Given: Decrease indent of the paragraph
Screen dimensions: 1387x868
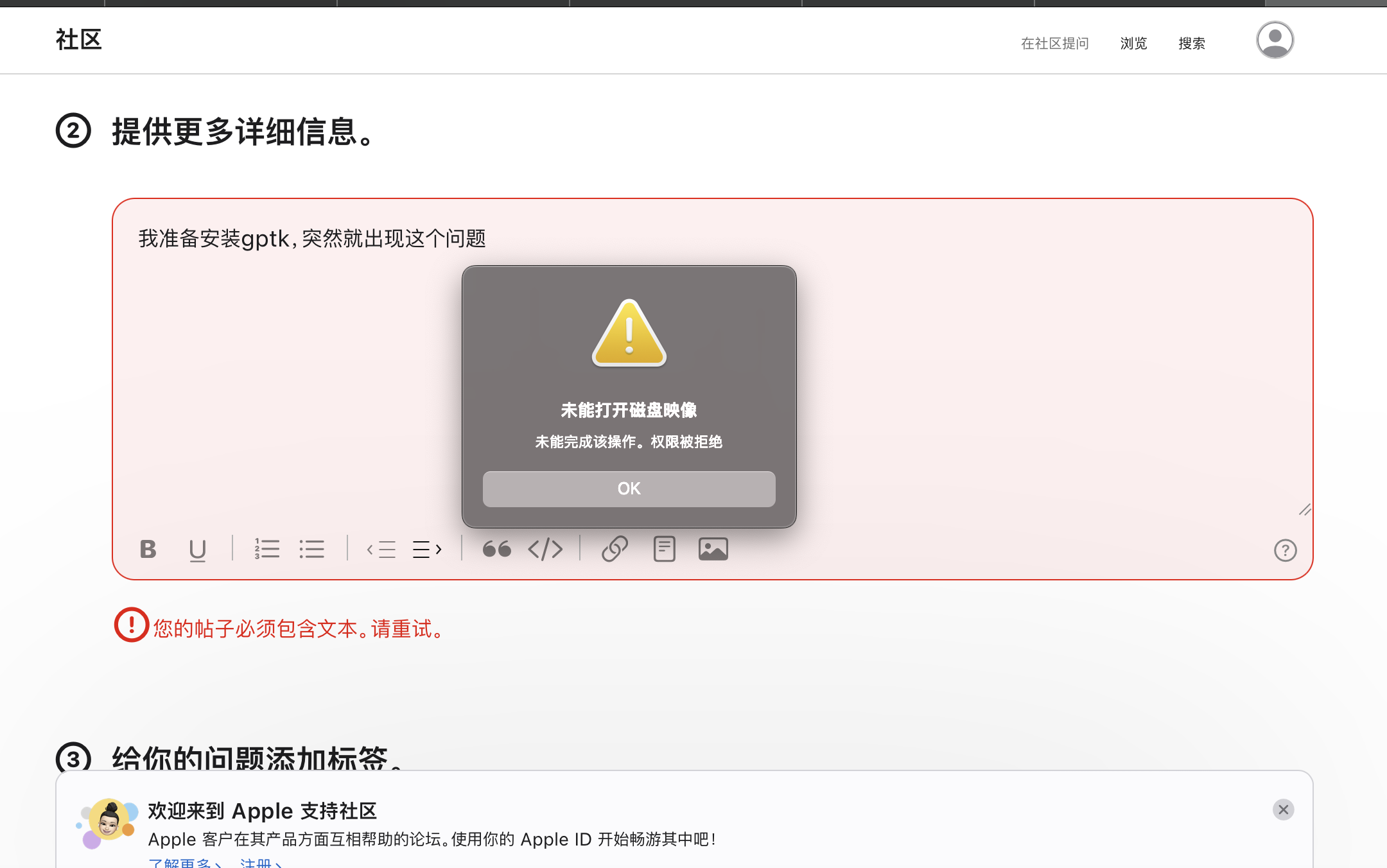Looking at the screenshot, I should tap(381, 550).
